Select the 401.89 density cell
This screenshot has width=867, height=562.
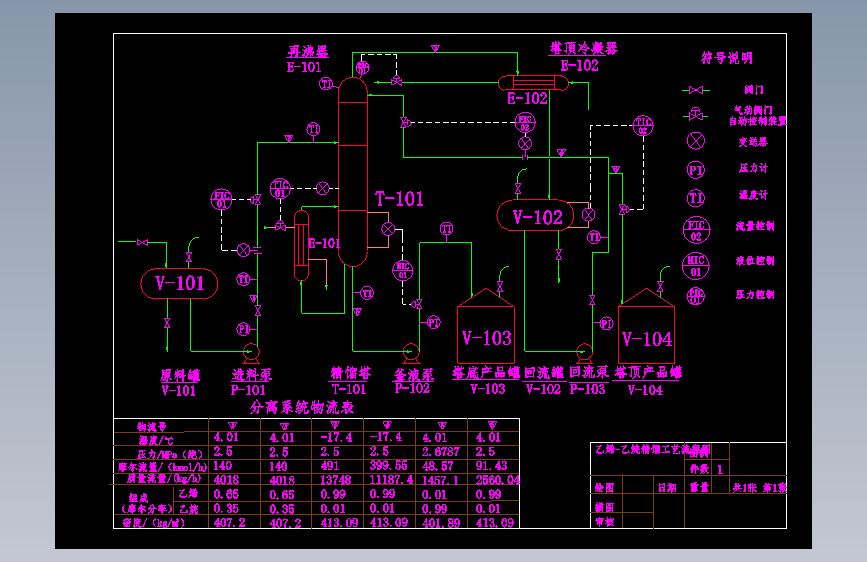(x=441, y=523)
